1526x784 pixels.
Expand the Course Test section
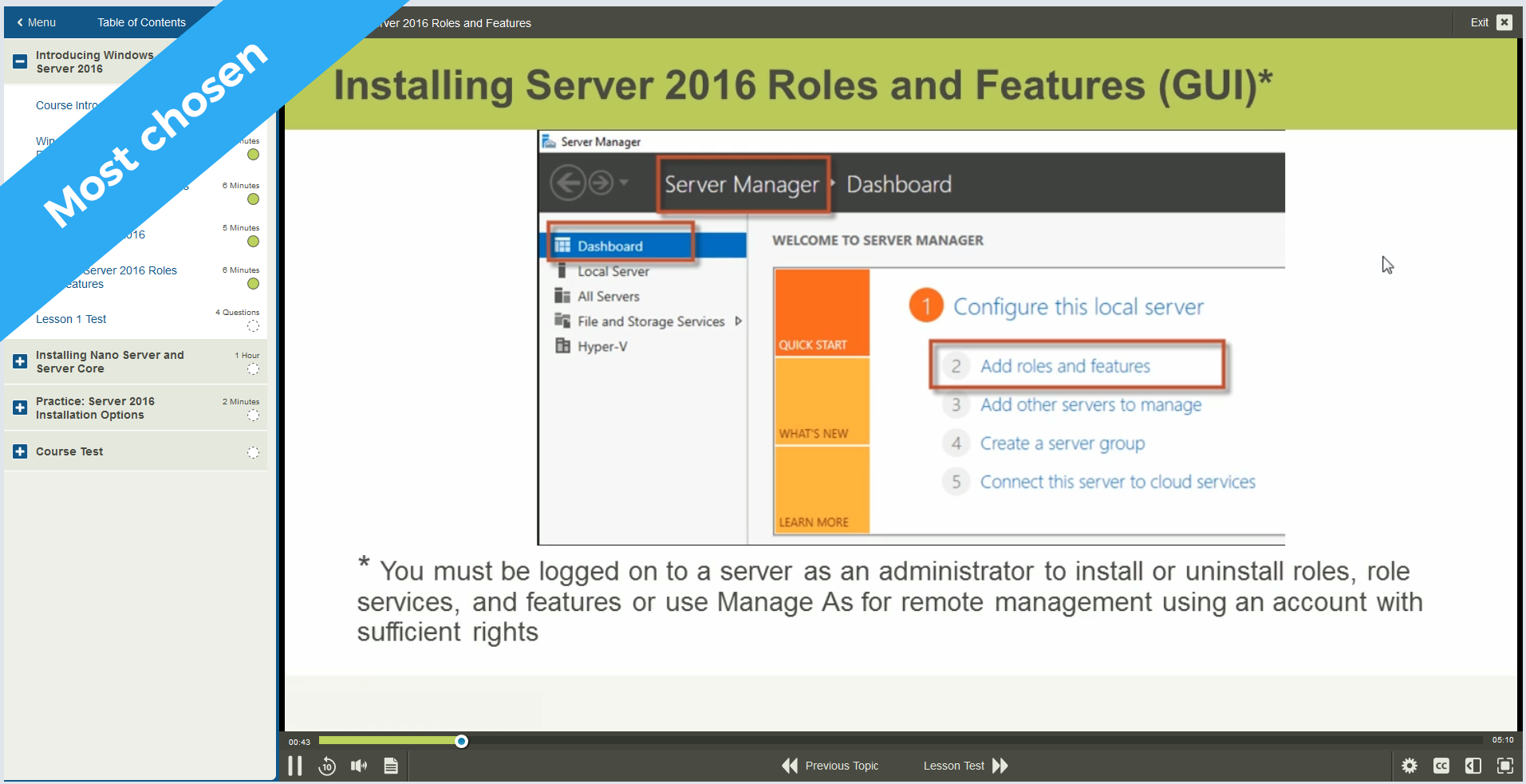pos(20,451)
